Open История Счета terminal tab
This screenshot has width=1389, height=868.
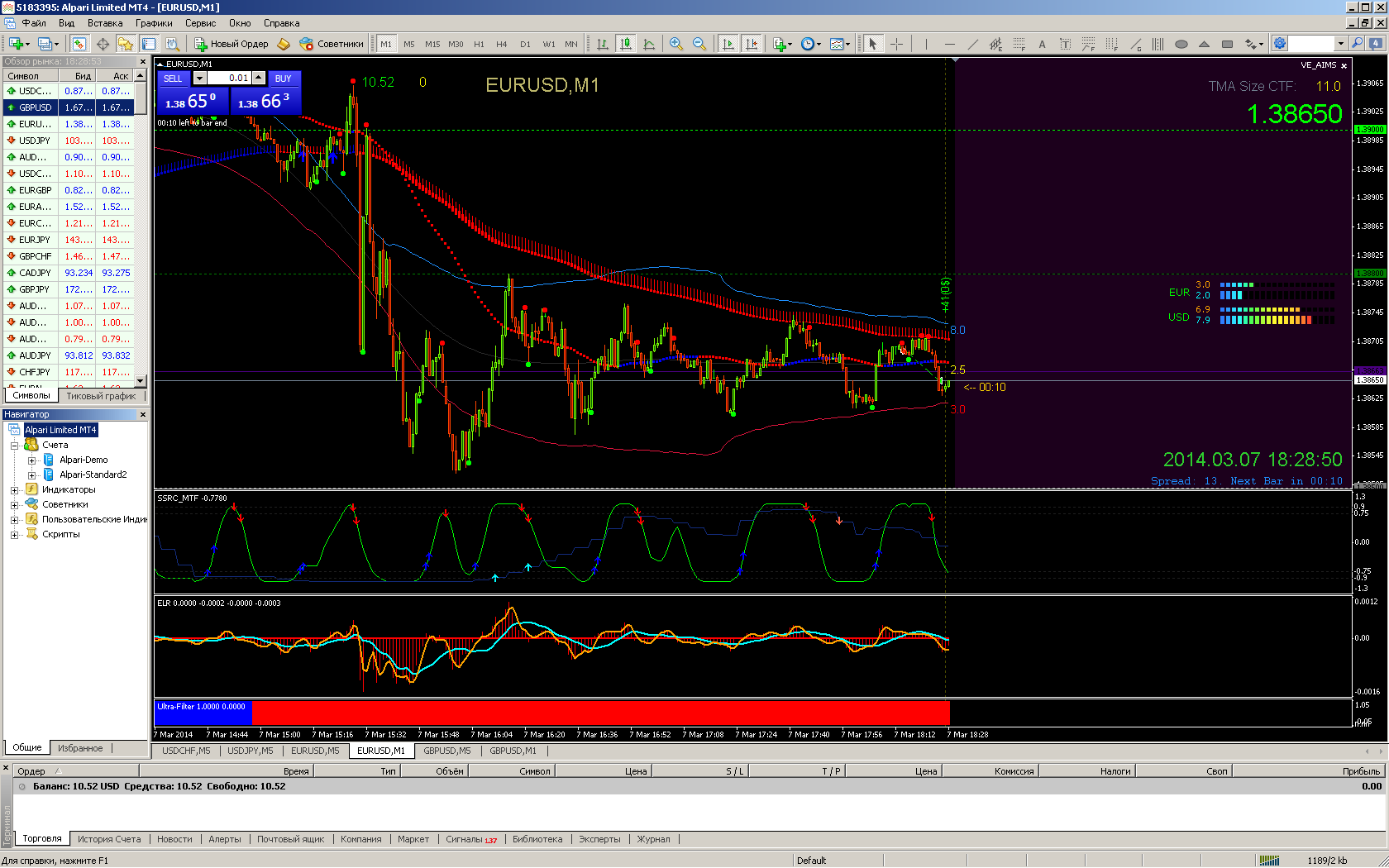[x=109, y=839]
